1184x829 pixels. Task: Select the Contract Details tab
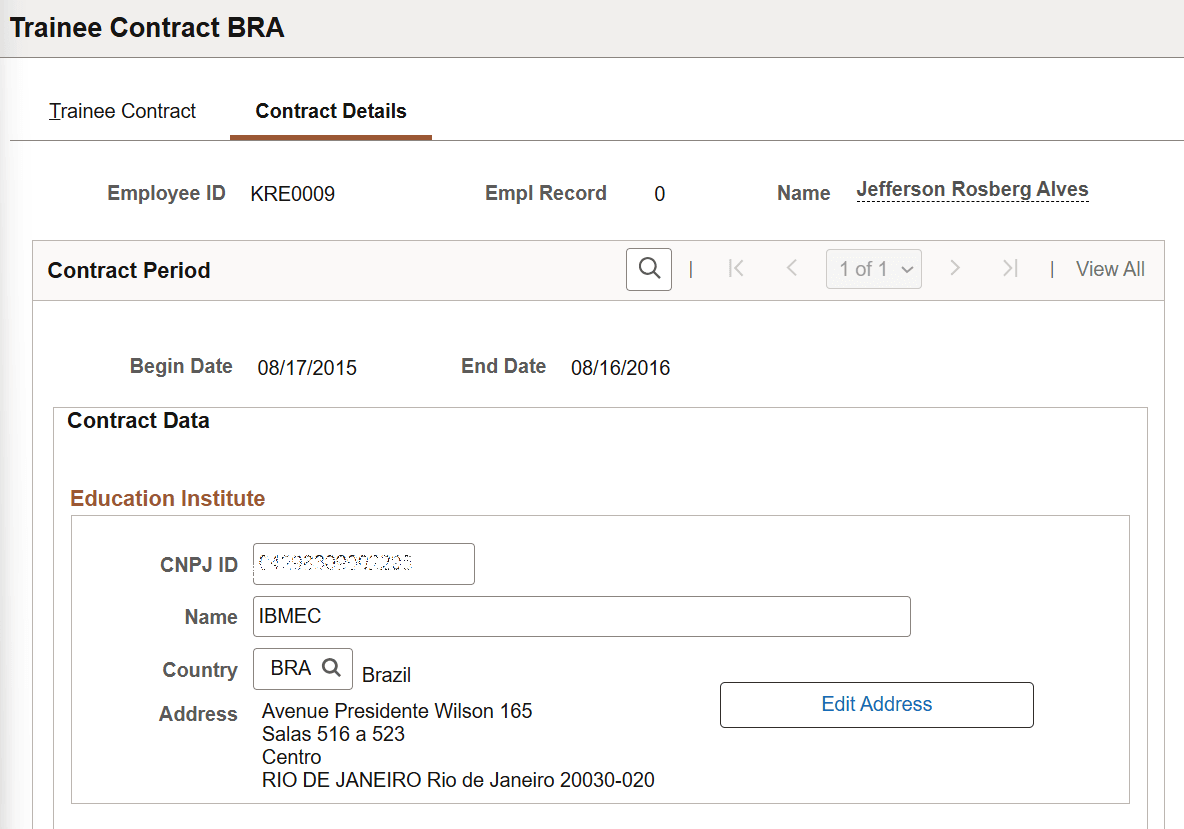point(330,111)
